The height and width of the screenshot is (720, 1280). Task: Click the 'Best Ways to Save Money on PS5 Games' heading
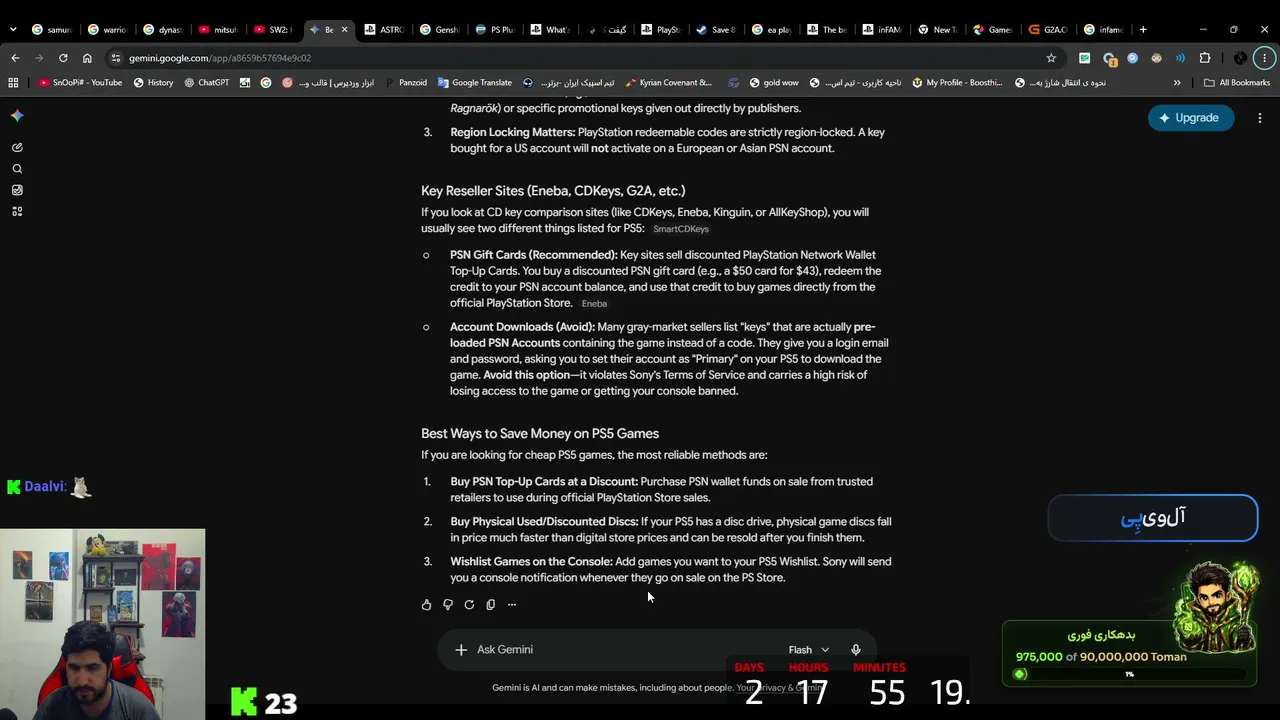coord(540,434)
